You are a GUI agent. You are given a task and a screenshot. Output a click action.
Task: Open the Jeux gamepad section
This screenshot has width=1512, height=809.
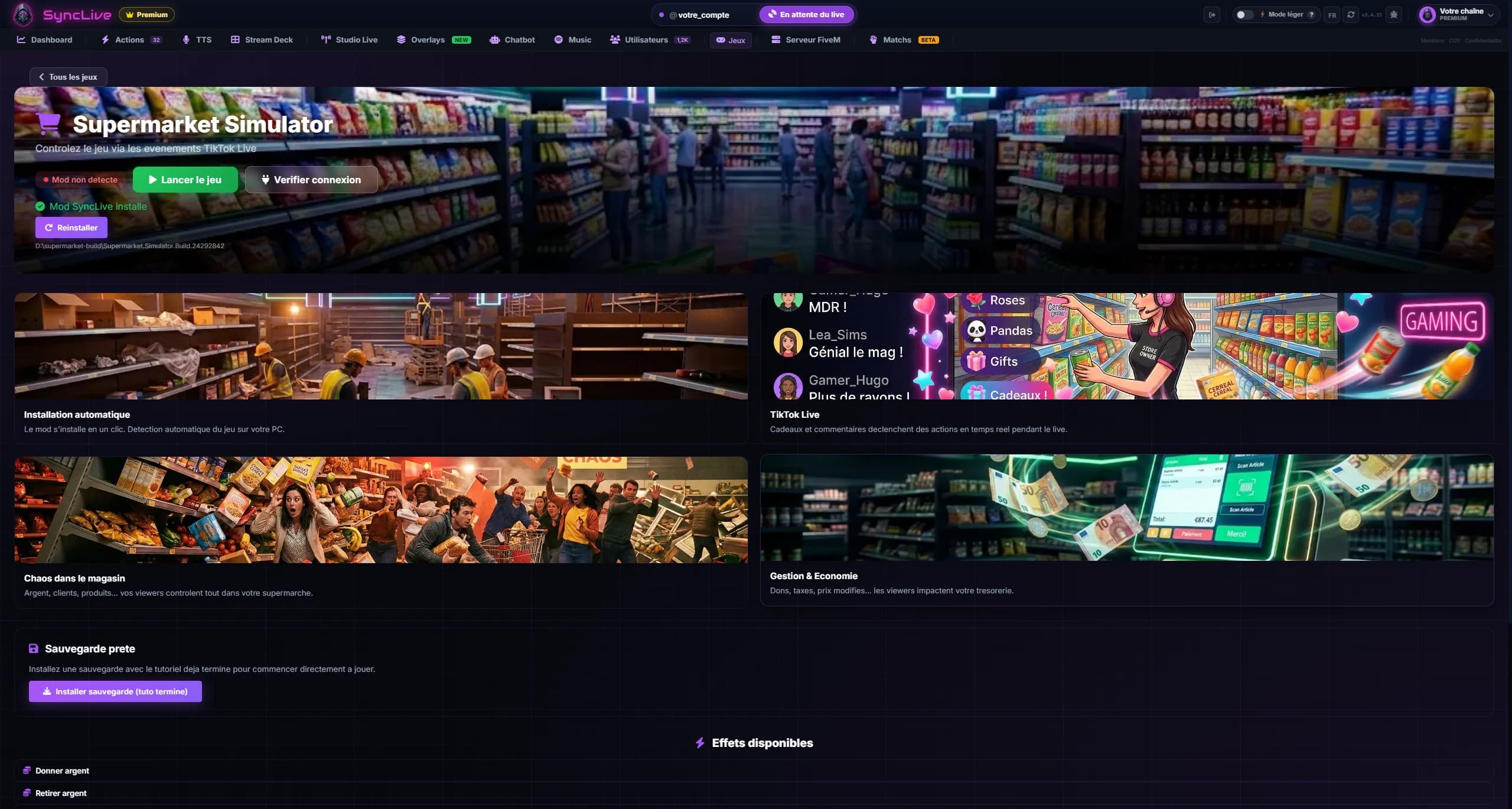point(731,40)
